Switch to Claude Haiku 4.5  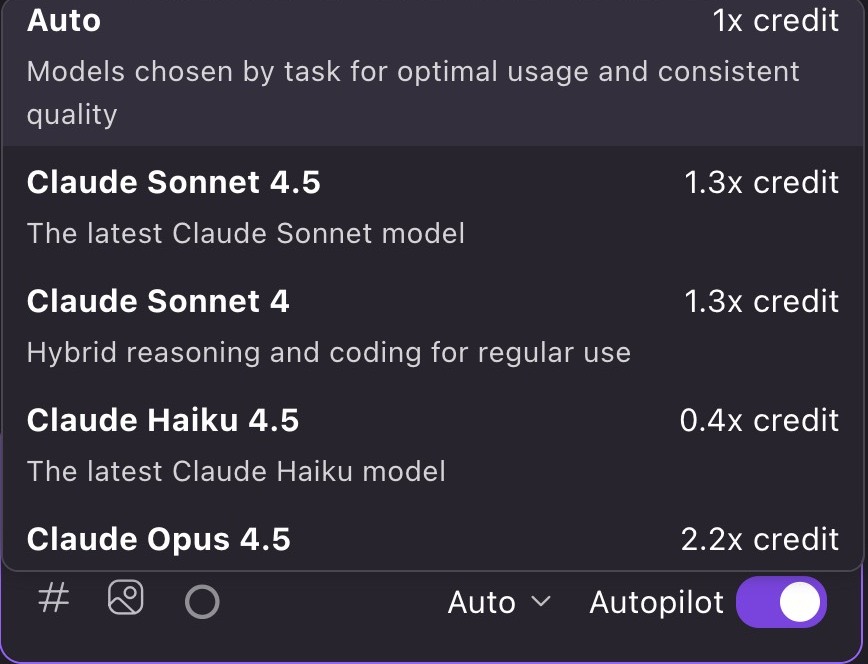(163, 420)
